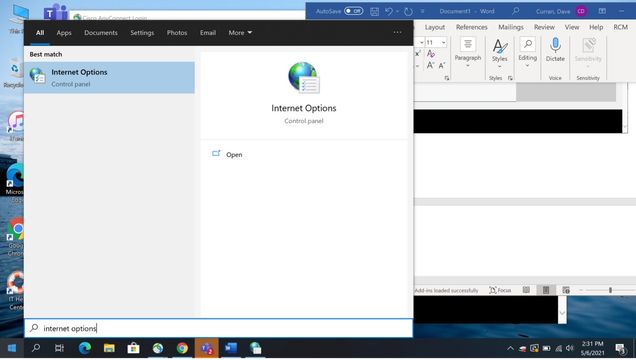
Task: Click the Clear All Formatting icon
Action: click(x=431, y=54)
